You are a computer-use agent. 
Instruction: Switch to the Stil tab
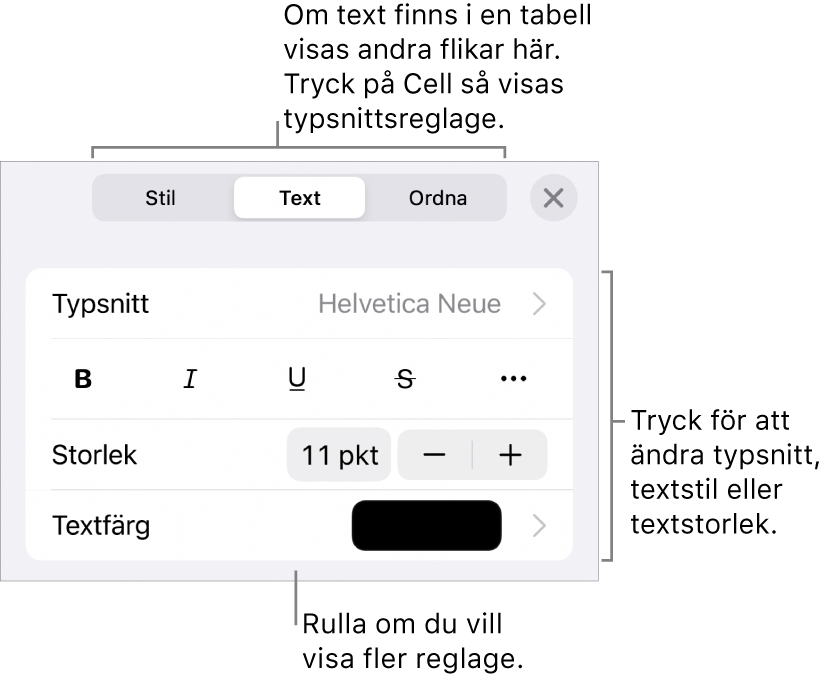tap(161, 198)
